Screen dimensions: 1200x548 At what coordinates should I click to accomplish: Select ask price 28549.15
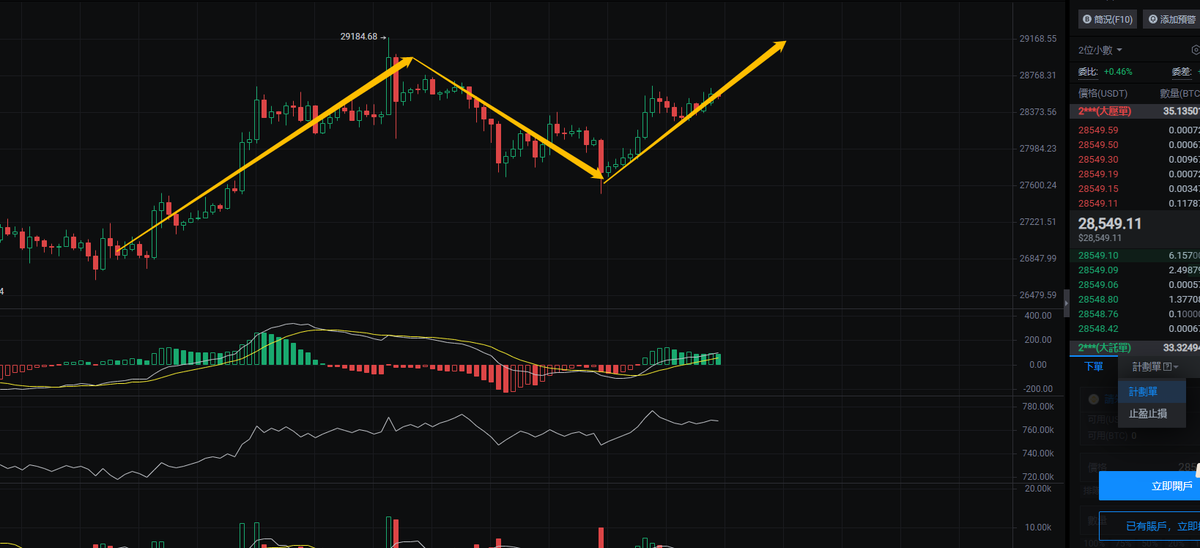1098,189
